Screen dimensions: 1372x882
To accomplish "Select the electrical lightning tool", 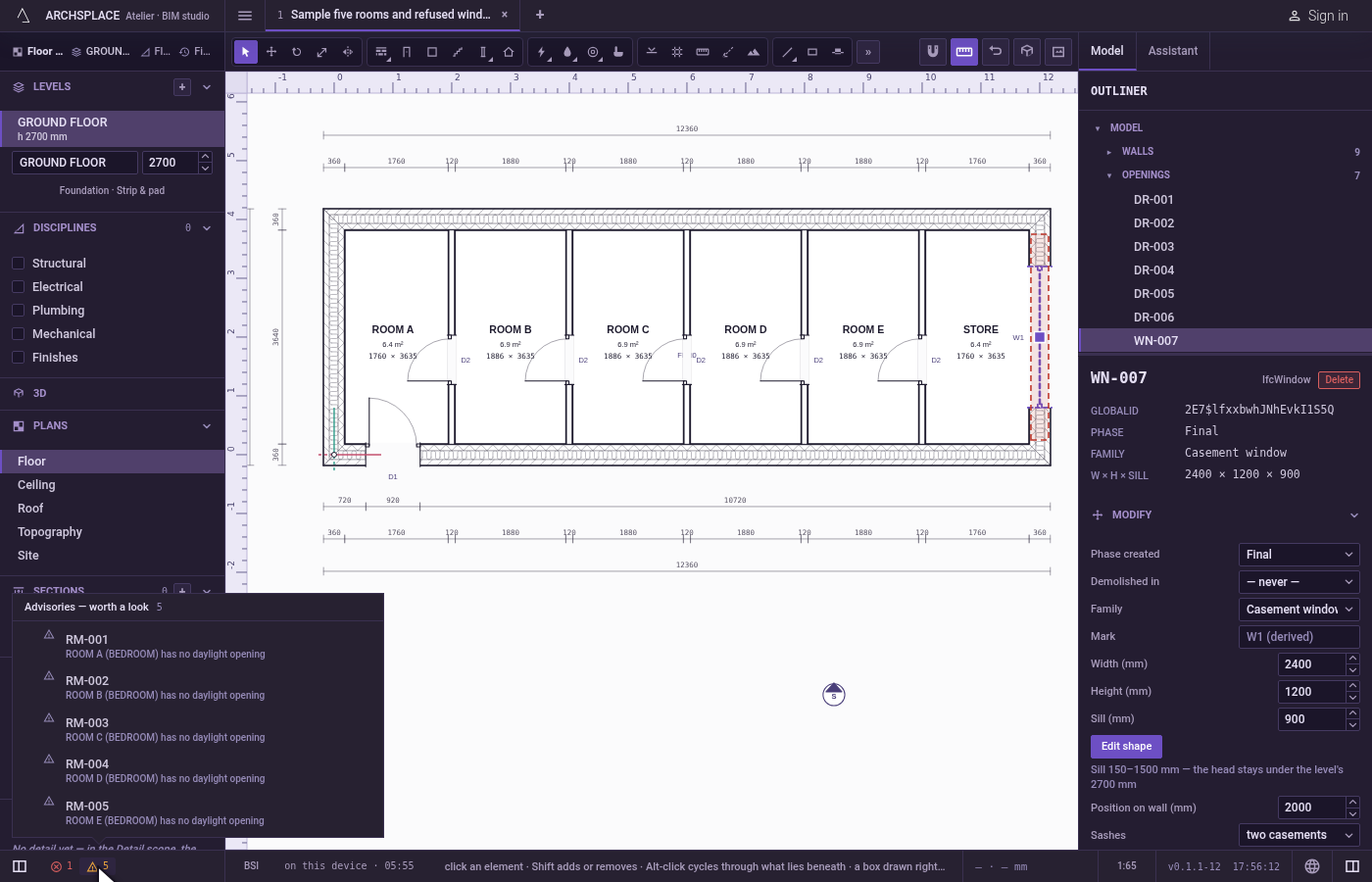I will pos(542,52).
